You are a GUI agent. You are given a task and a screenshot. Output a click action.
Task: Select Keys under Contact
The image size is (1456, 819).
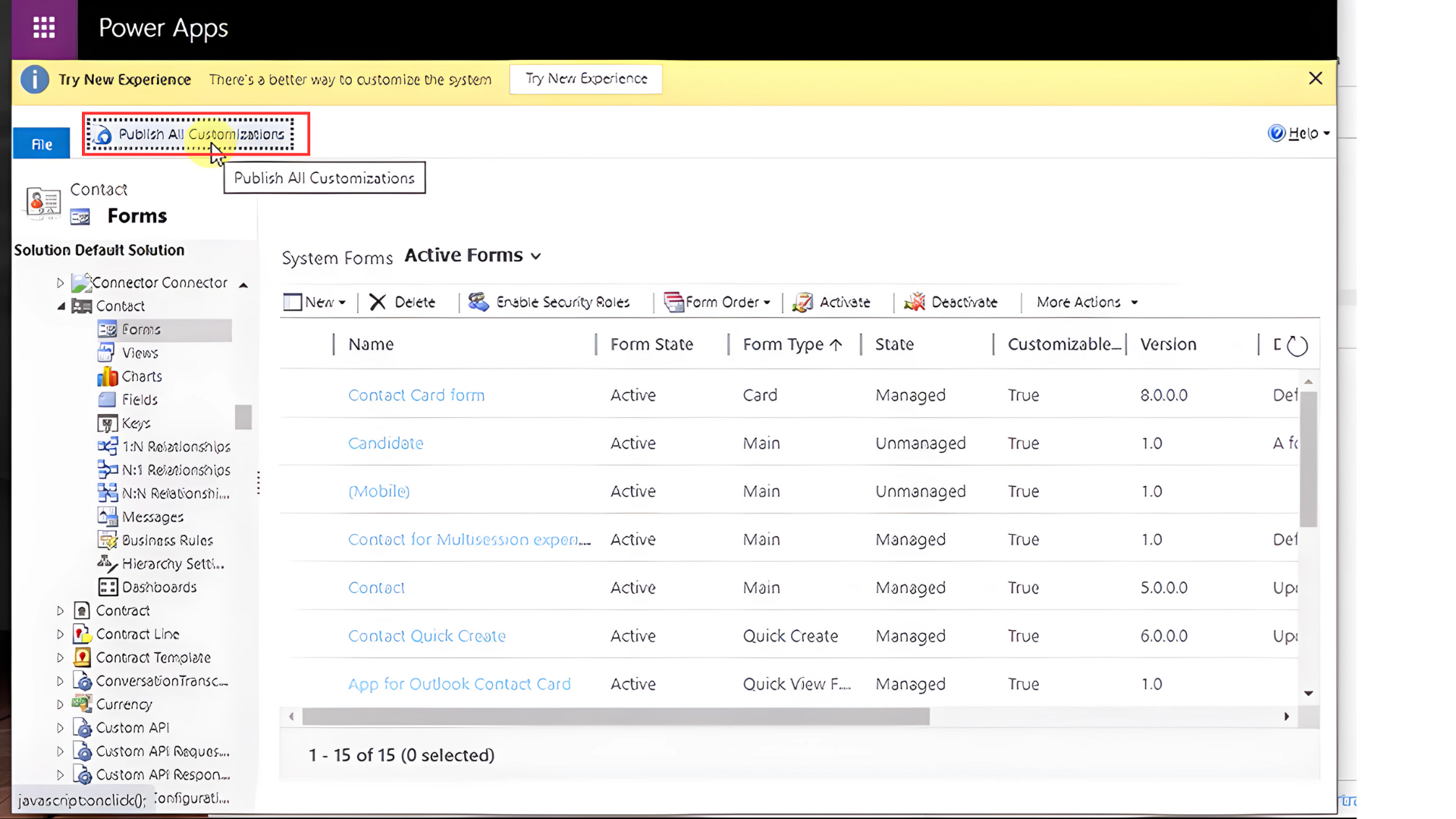(x=136, y=423)
